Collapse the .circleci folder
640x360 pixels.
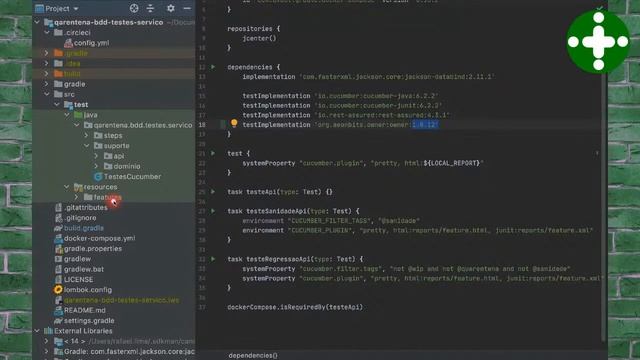point(47,32)
